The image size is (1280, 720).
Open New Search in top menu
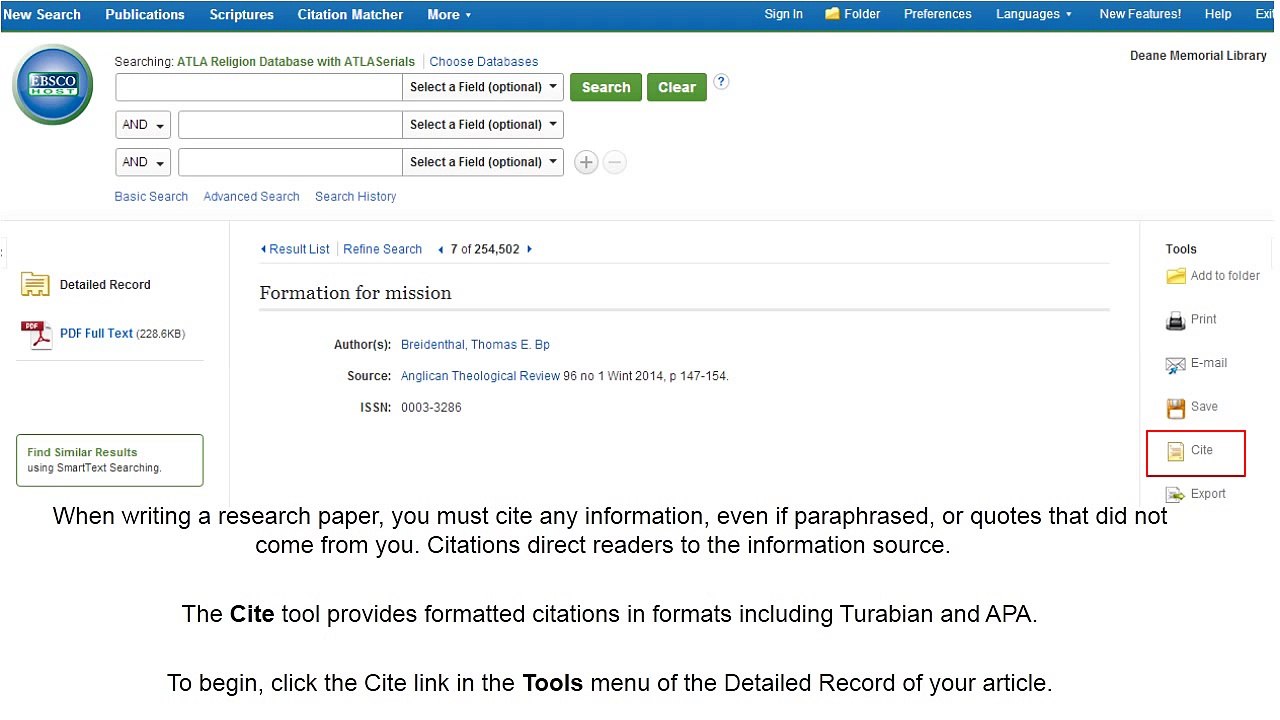(42, 14)
